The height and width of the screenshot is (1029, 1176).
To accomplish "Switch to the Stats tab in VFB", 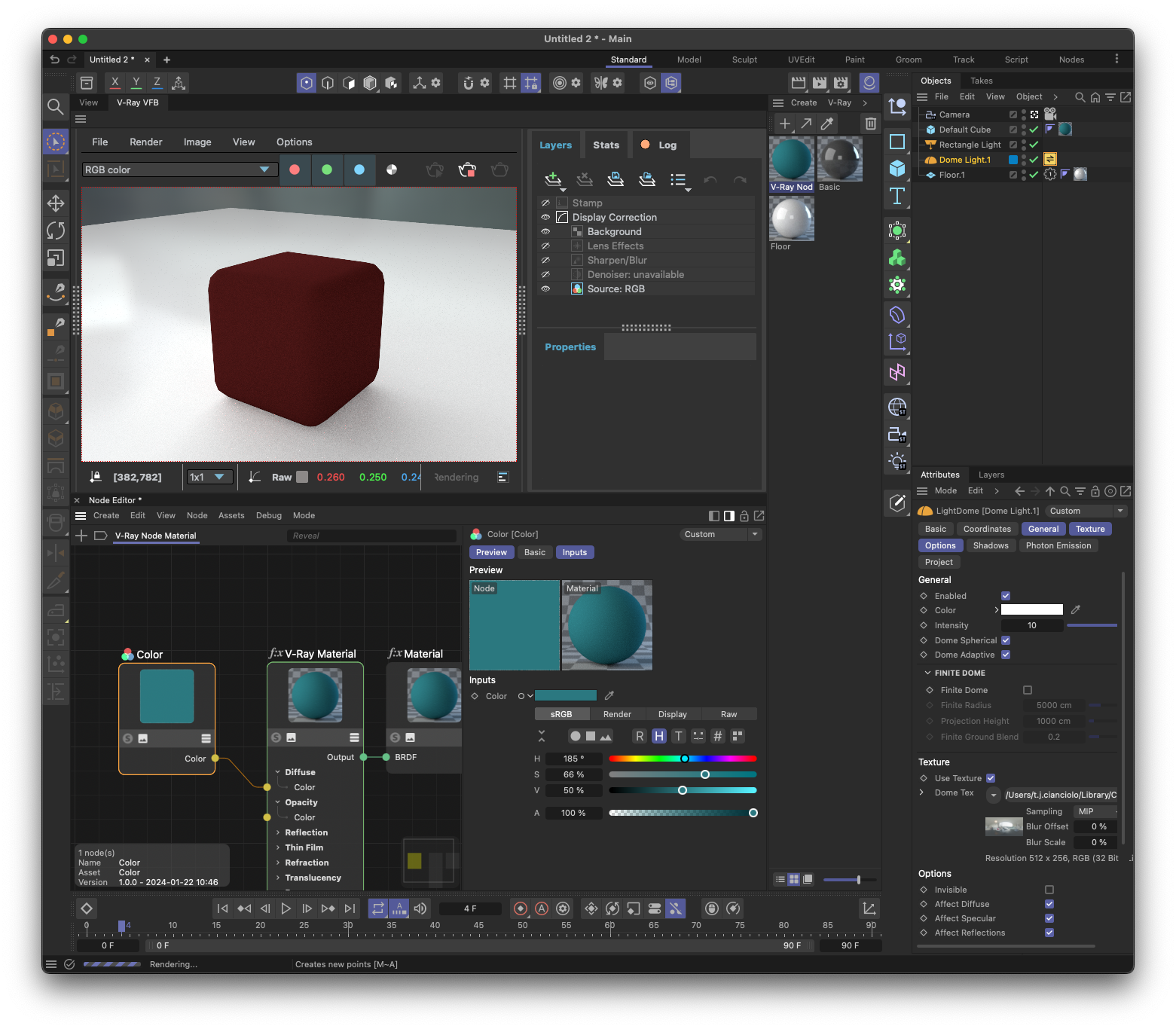I will pyautogui.click(x=606, y=145).
